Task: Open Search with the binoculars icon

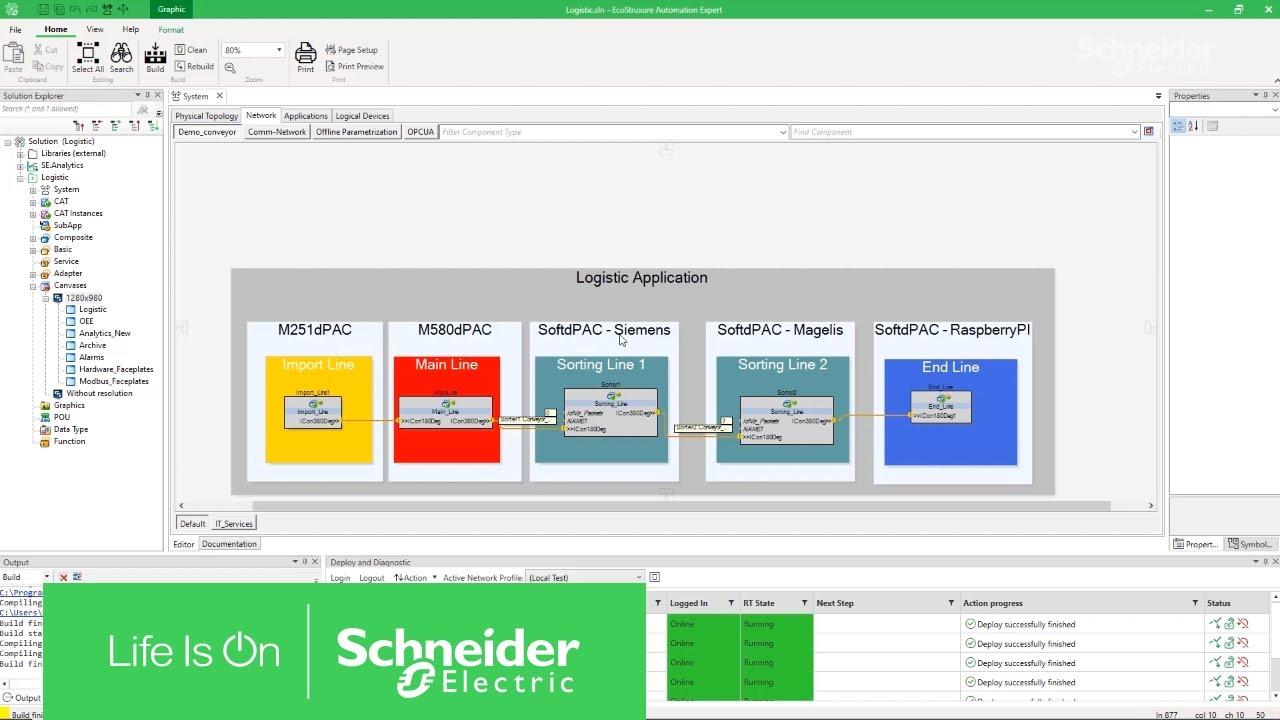Action: (x=121, y=58)
